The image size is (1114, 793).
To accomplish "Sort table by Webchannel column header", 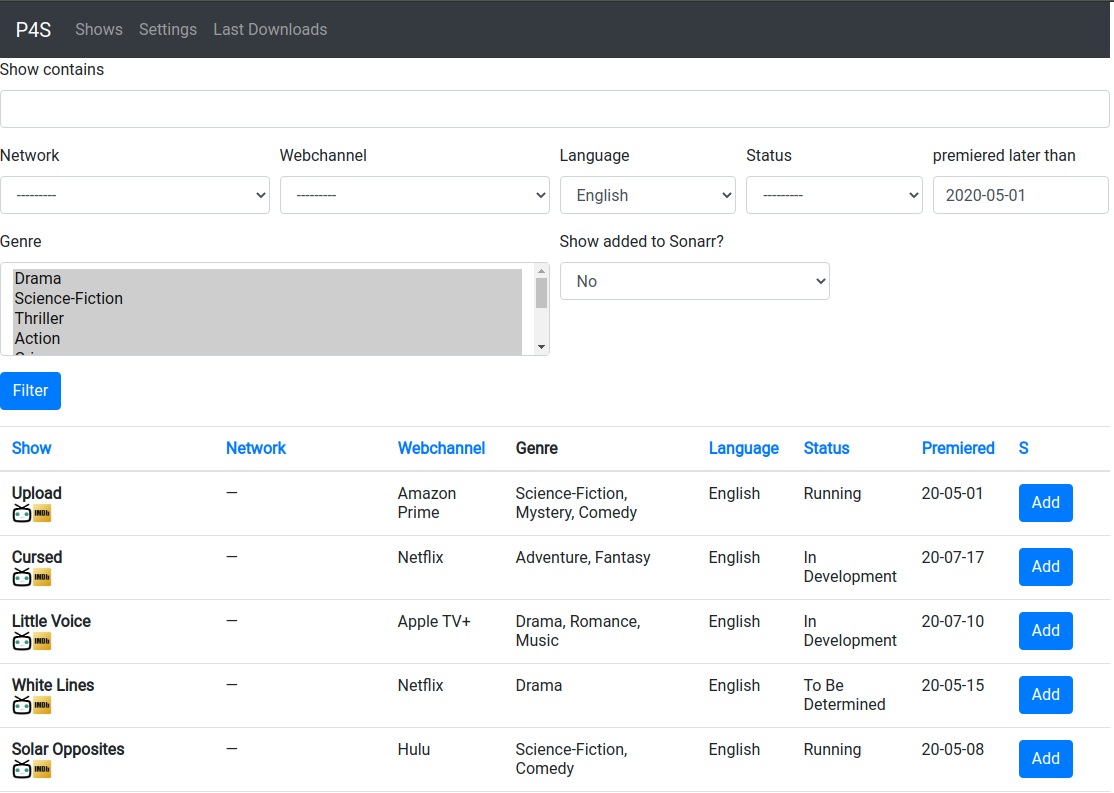I will coord(441,448).
